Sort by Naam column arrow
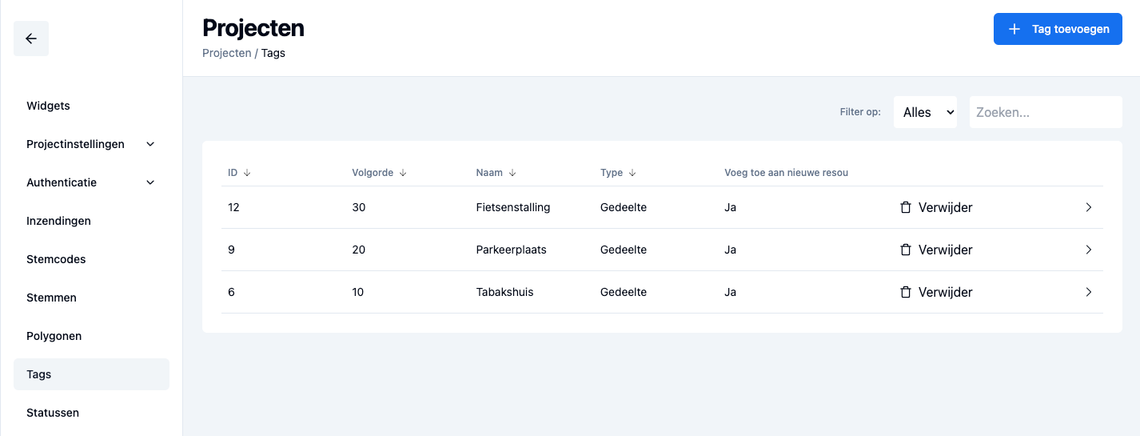1140x436 pixels. tap(512, 173)
